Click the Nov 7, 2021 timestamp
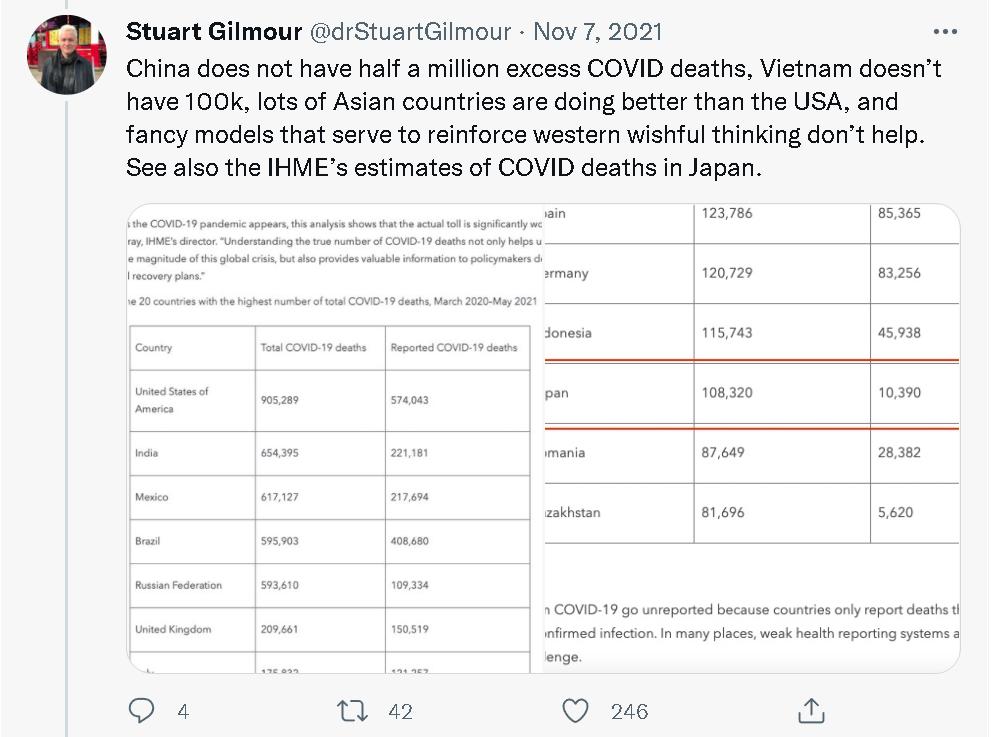 597,32
